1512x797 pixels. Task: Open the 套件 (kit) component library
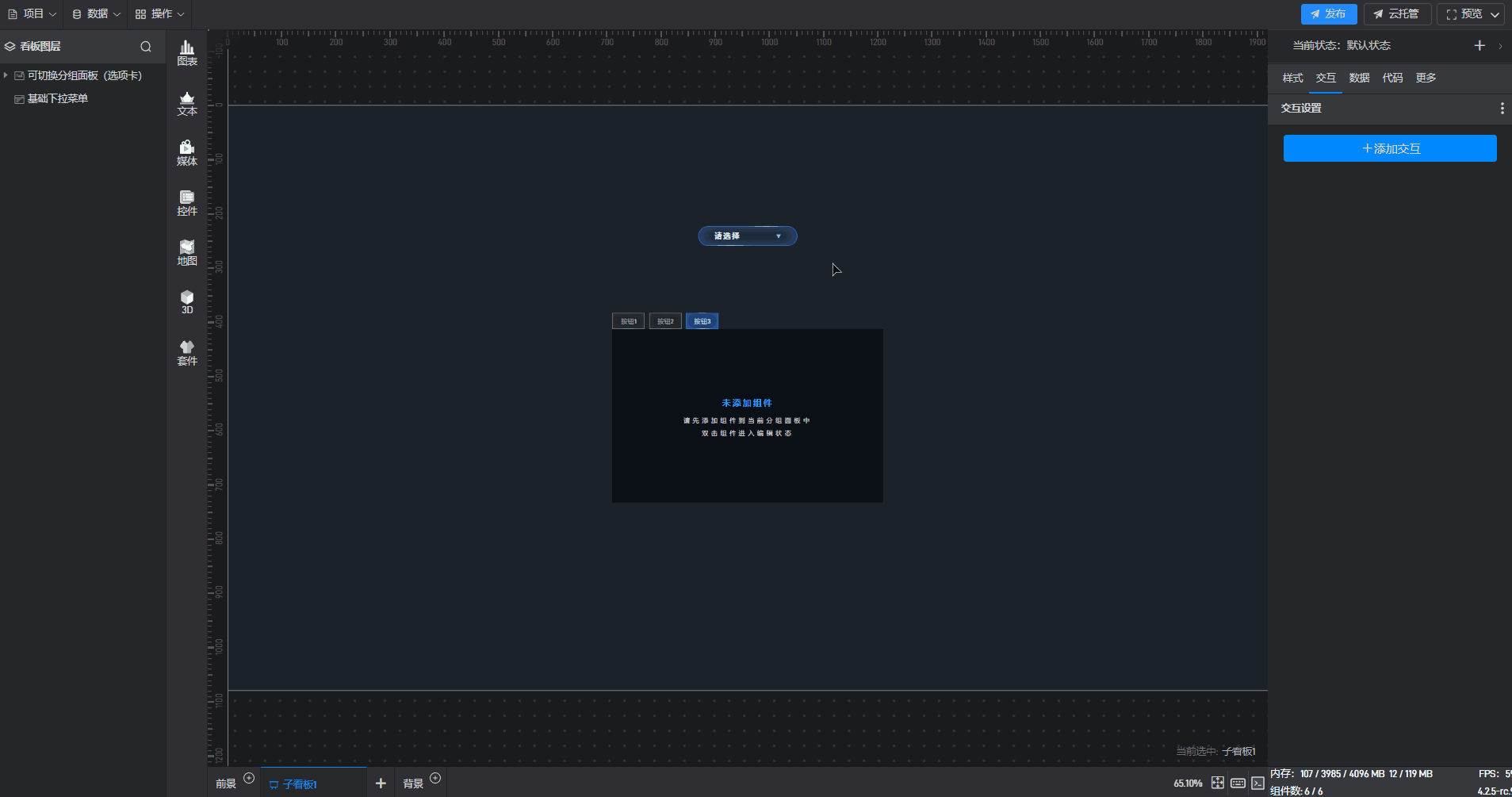point(187,353)
